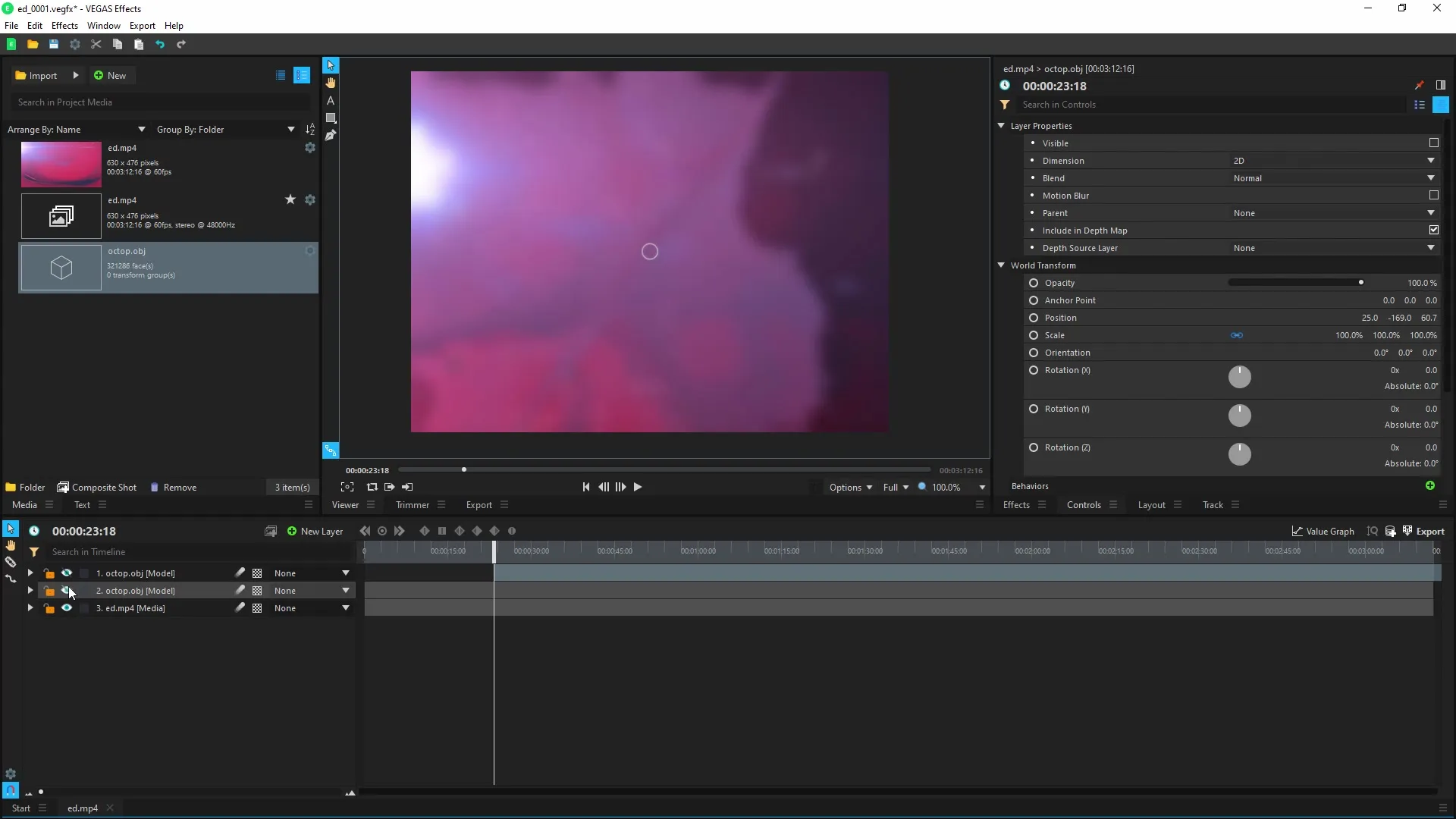
Task: Toggle visibility of ed.mp4 [Media] layer
Action: pos(67,608)
